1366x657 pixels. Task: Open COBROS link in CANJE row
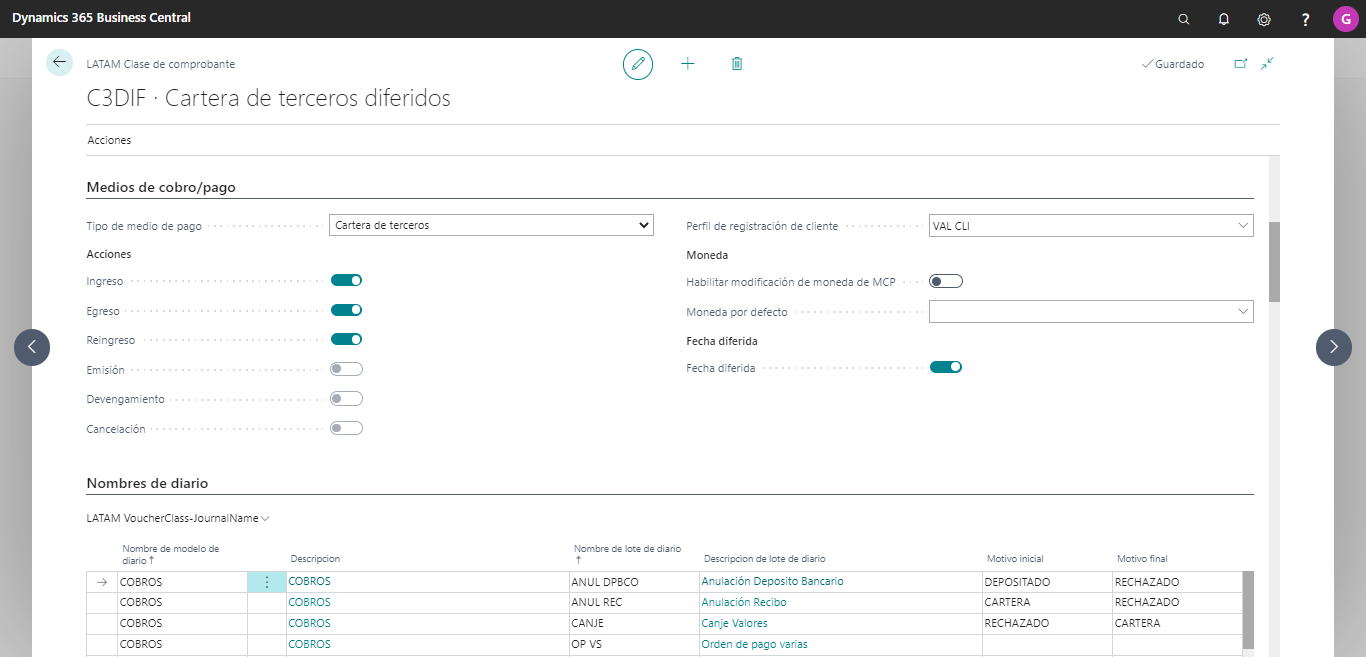(309, 623)
